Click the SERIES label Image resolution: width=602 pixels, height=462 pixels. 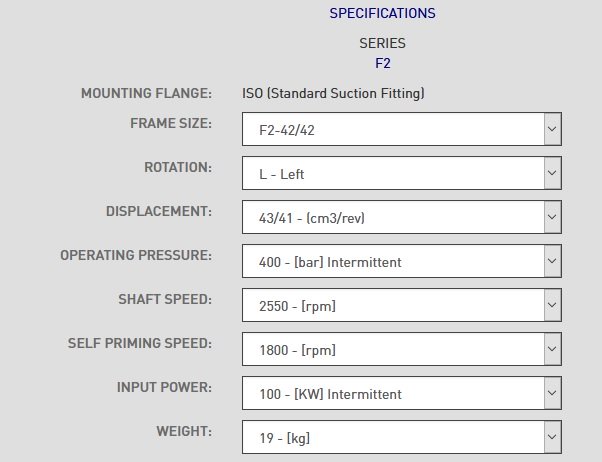point(382,44)
